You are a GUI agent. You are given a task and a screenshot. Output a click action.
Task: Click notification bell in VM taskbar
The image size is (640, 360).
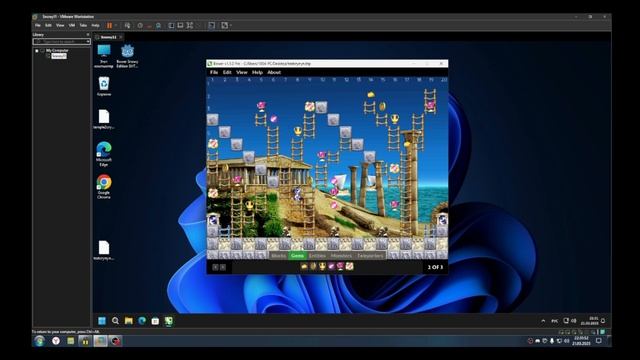pos(603,321)
